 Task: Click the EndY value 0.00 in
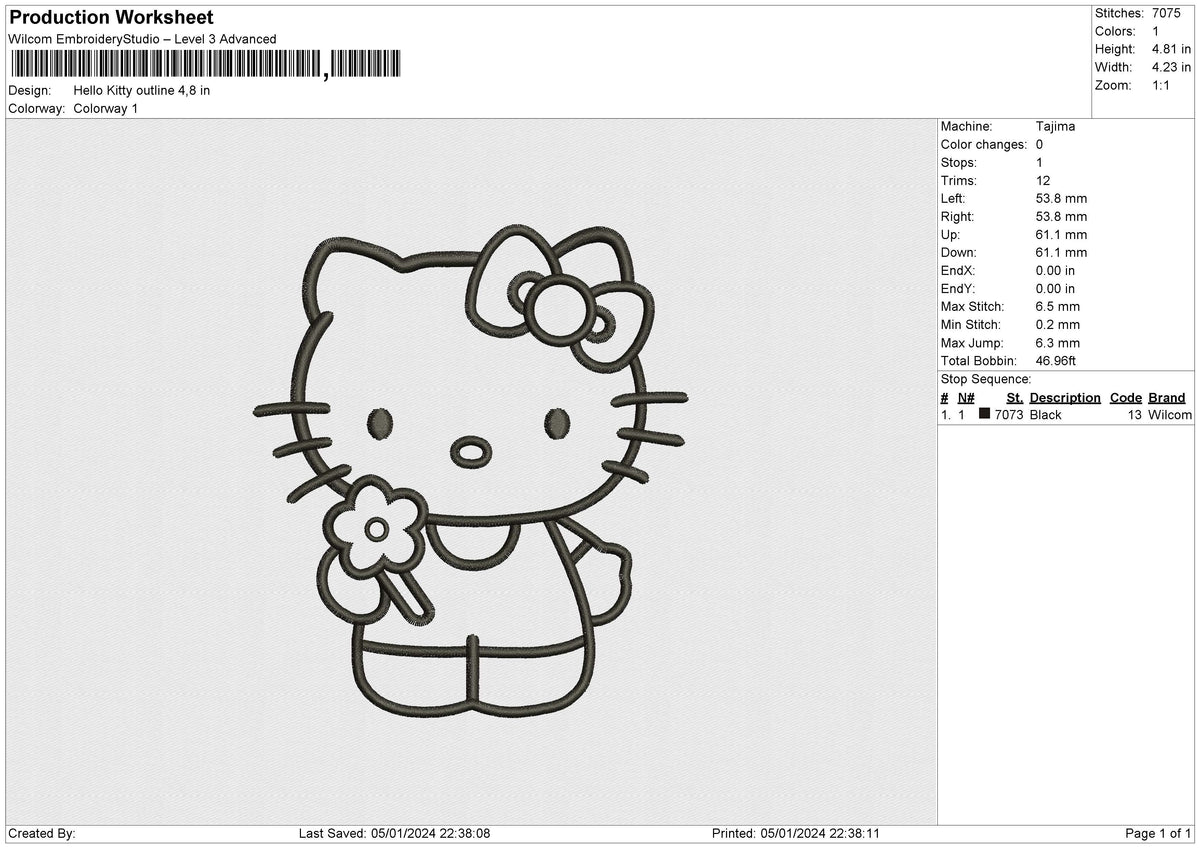(1056, 288)
